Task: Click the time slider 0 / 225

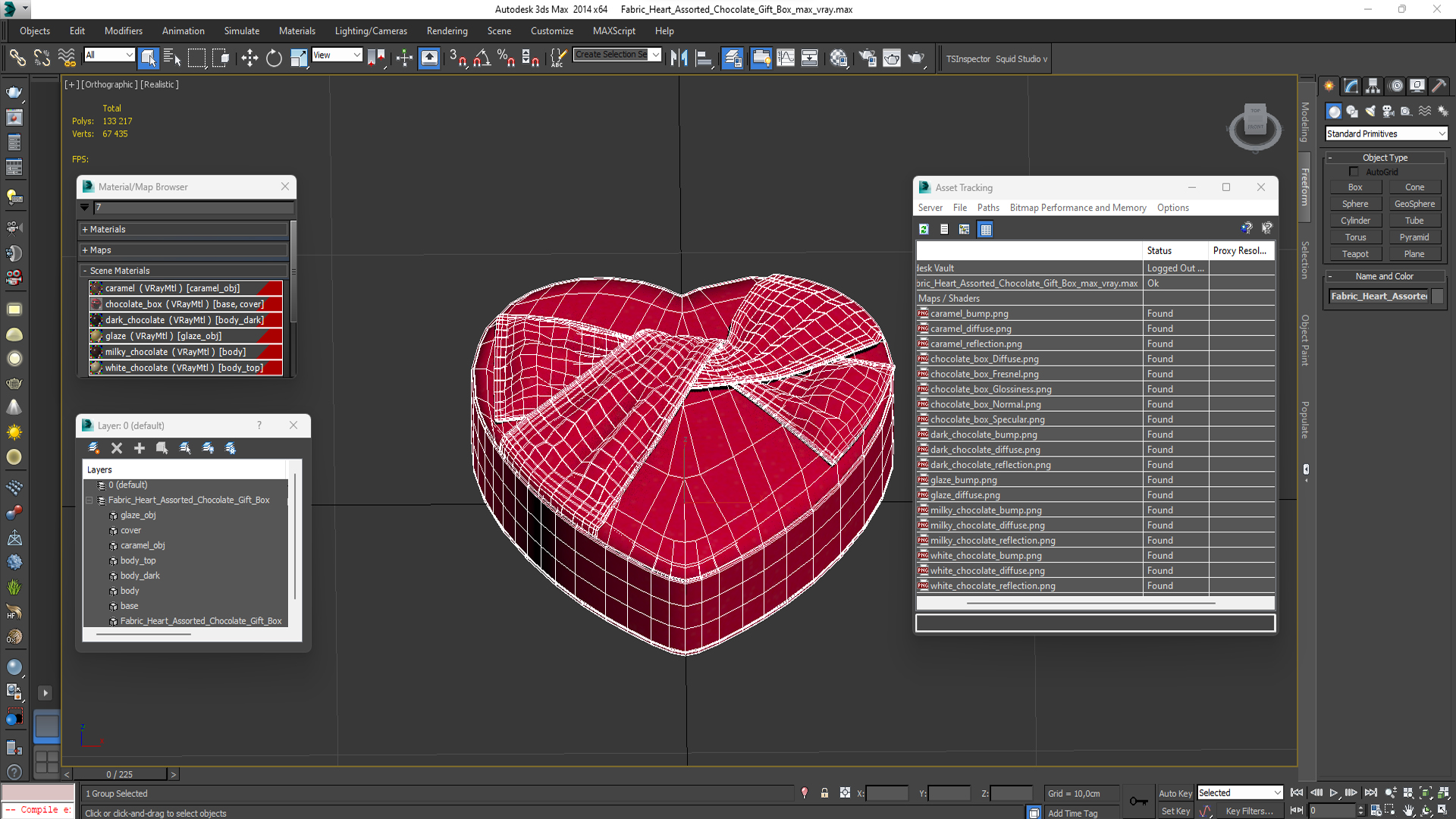Action: [120, 774]
